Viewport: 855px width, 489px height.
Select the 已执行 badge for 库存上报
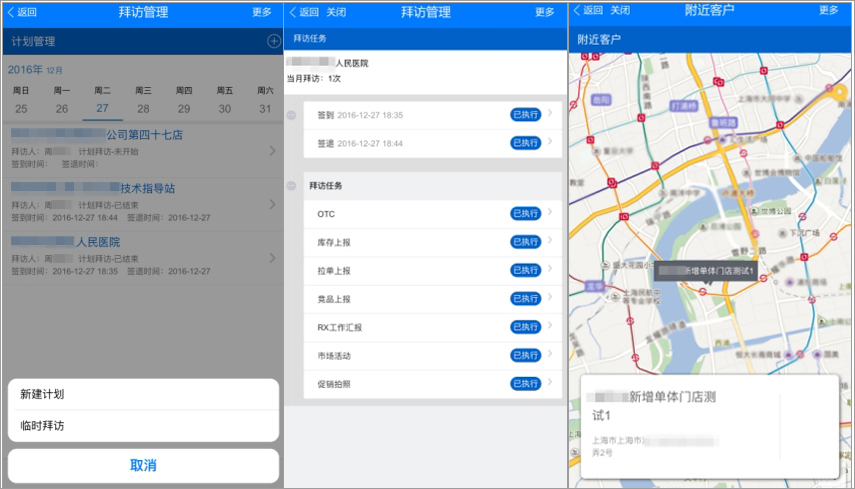[526, 242]
